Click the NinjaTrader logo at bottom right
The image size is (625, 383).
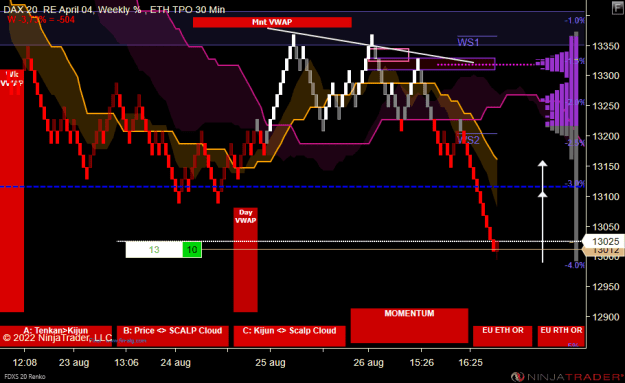tap(567, 376)
